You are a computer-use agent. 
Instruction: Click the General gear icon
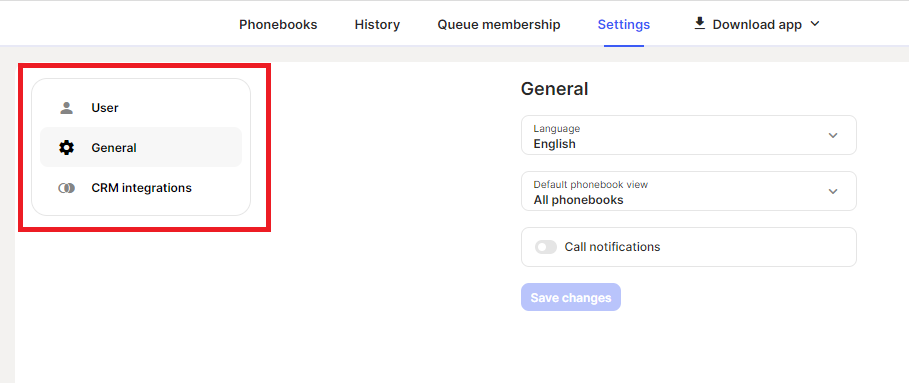click(x=67, y=148)
